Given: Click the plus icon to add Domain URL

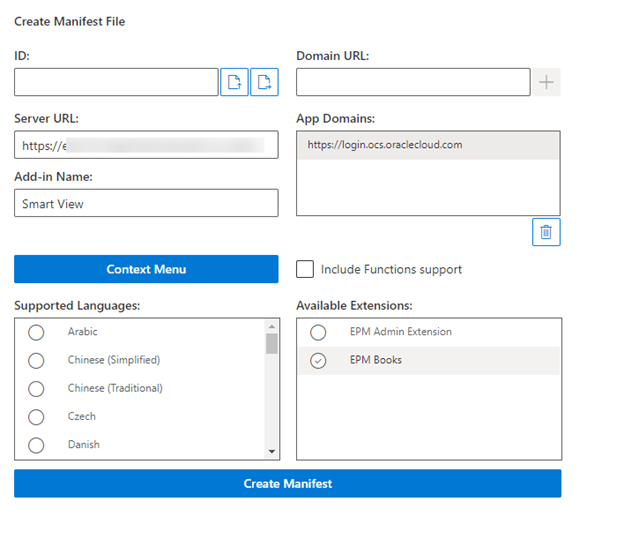Looking at the screenshot, I should [x=546, y=82].
